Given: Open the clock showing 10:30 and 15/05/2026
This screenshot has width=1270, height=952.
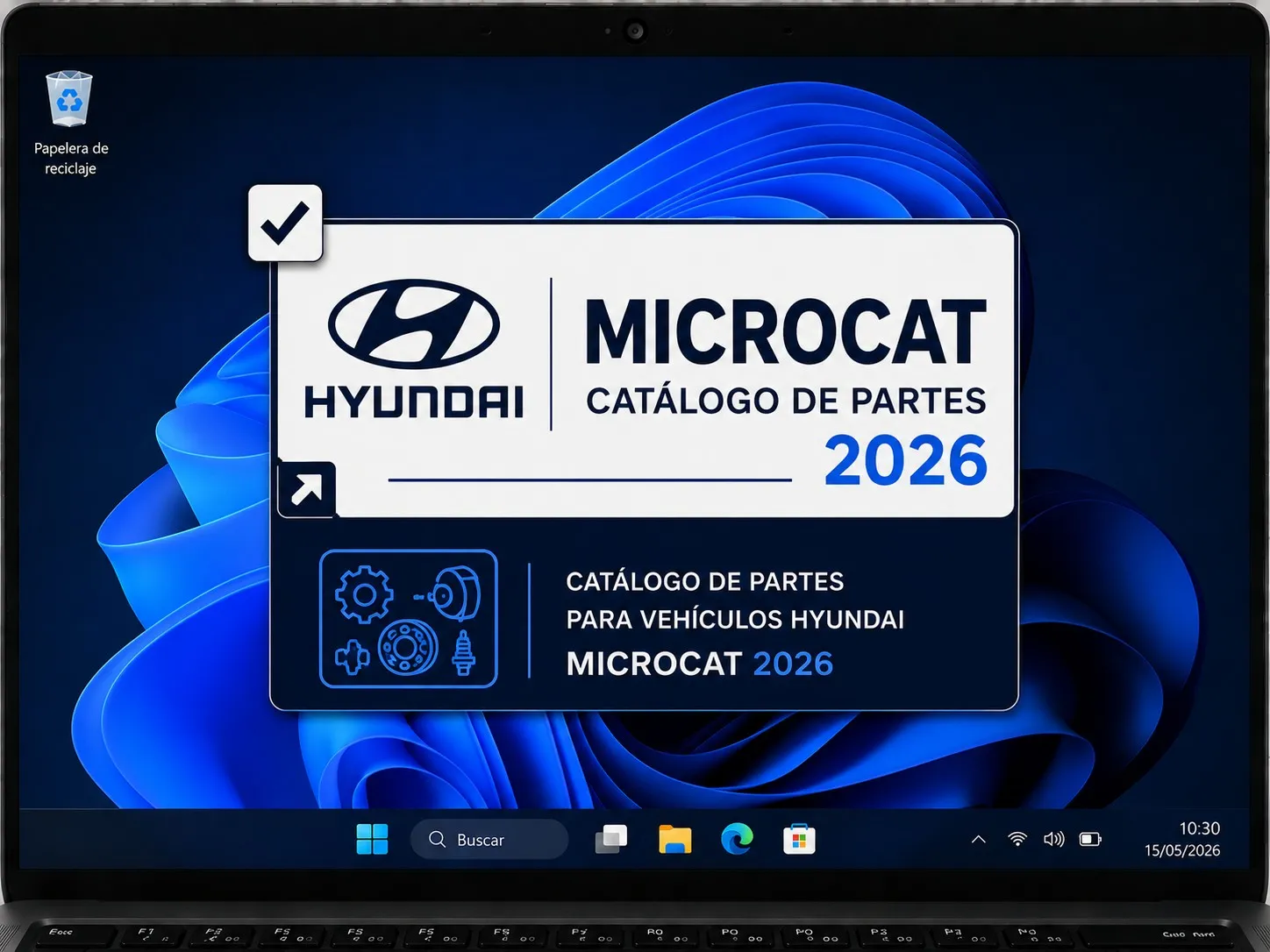Looking at the screenshot, I should pyautogui.click(x=1181, y=839).
